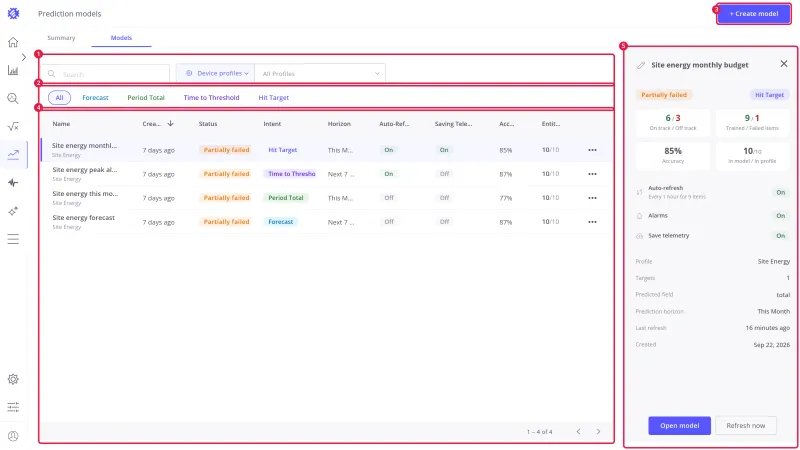Image resolution: width=800 pixels, height=450 pixels.
Task: Expand the sidebar with chevron arrow
Action: click(23, 57)
